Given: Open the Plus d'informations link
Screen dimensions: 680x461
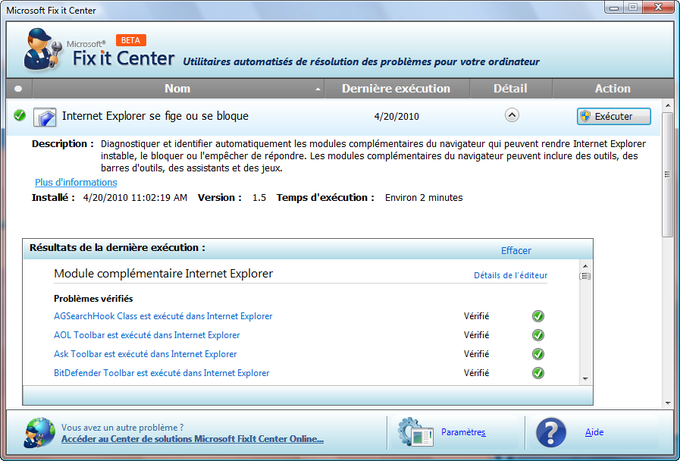Looking at the screenshot, I should [x=76, y=182].
